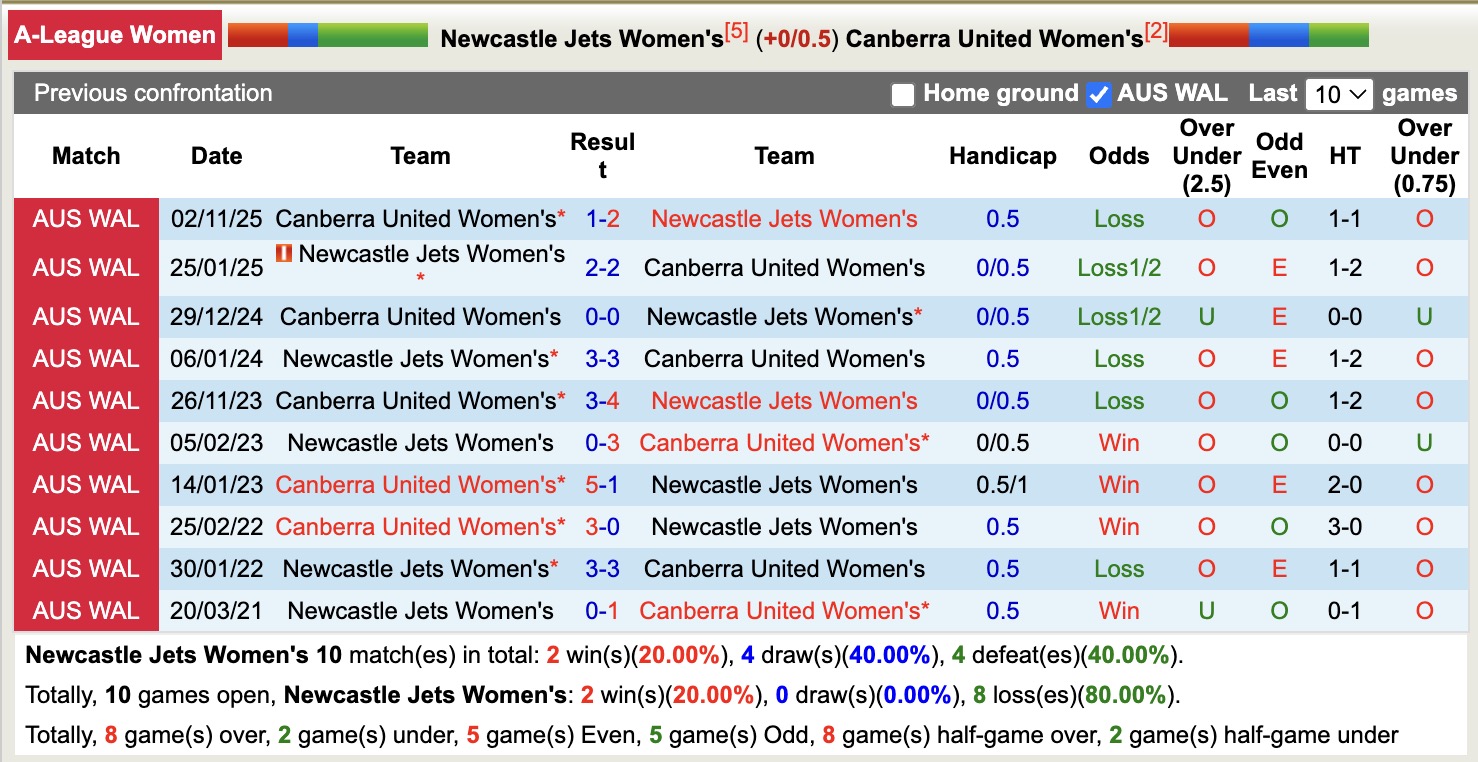Click the AUS WAL label on 02/11/25 row
Screen dimensions: 1478x762
coord(86,218)
